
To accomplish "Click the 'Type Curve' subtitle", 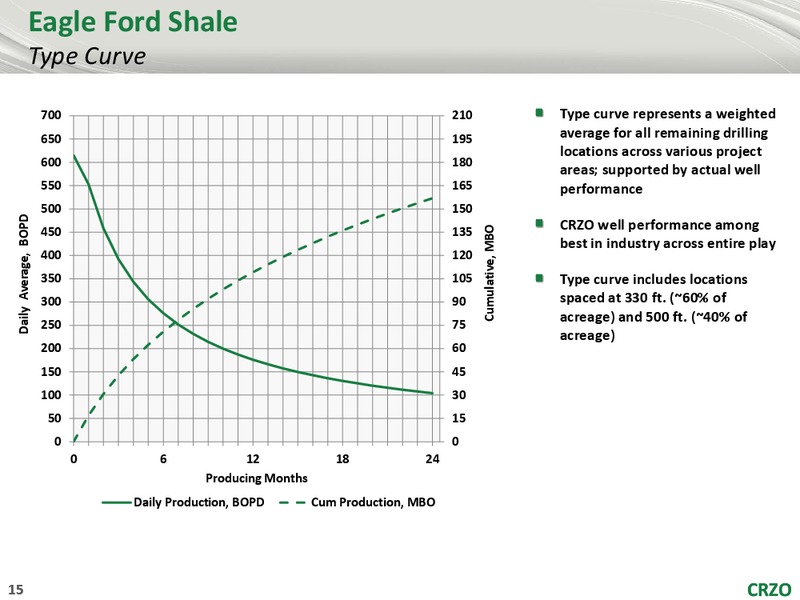I will pyautogui.click(x=87, y=56).
